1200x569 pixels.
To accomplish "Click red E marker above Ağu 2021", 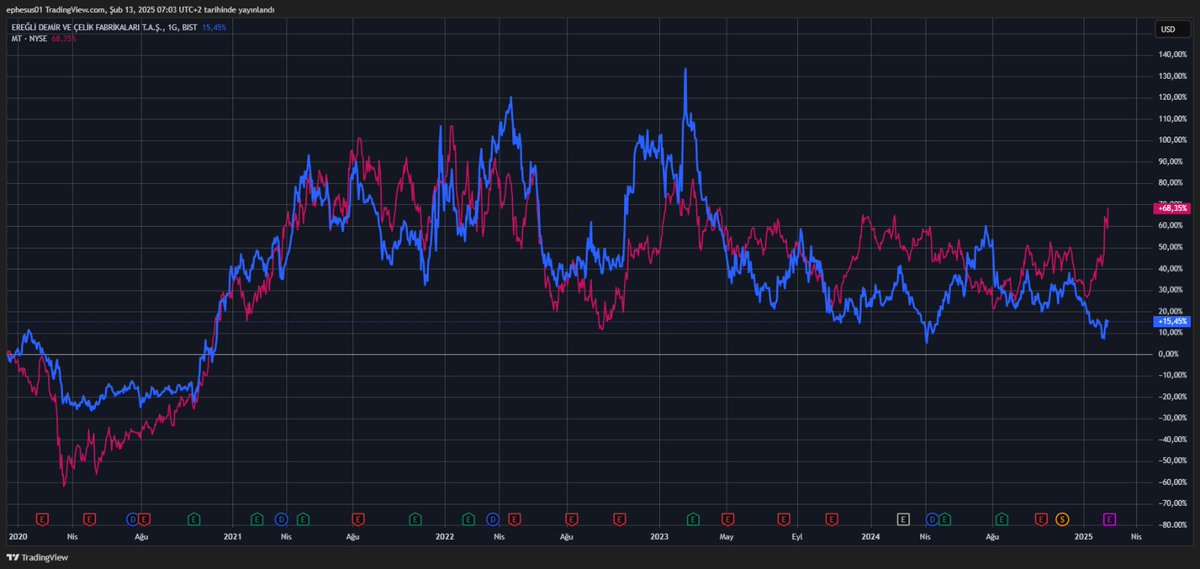I will [x=357, y=519].
